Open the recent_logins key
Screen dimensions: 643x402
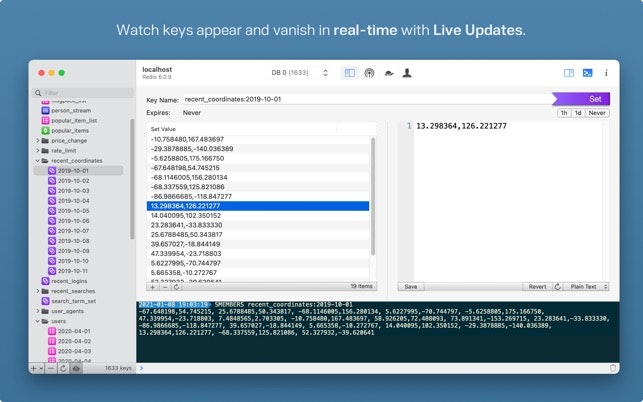click(69, 281)
